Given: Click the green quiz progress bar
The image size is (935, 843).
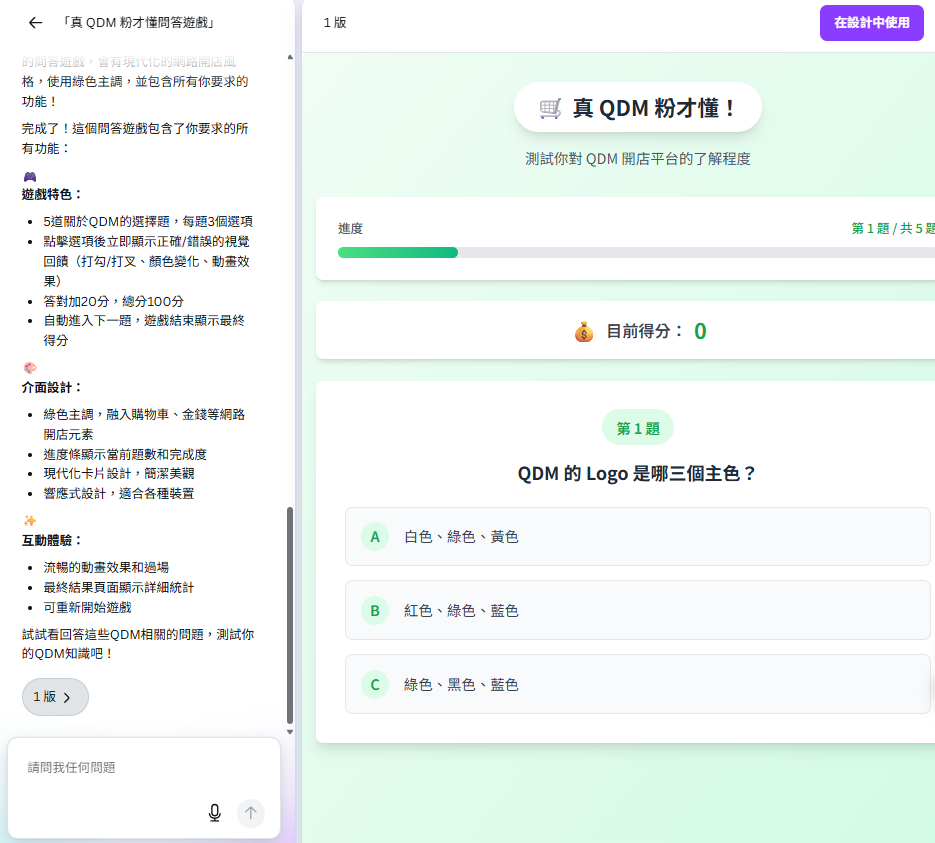Looking at the screenshot, I should (398, 253).
